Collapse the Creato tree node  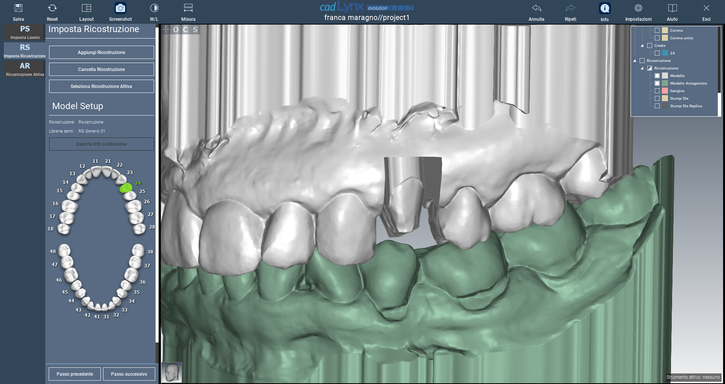coord(642,46)
